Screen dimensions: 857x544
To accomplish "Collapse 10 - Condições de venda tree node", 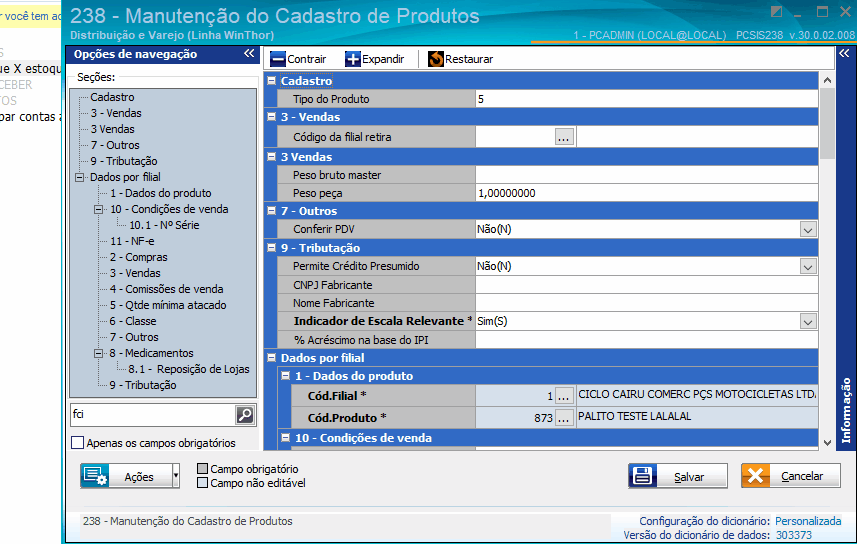I will pyautogui.click(x=98, y=209).
